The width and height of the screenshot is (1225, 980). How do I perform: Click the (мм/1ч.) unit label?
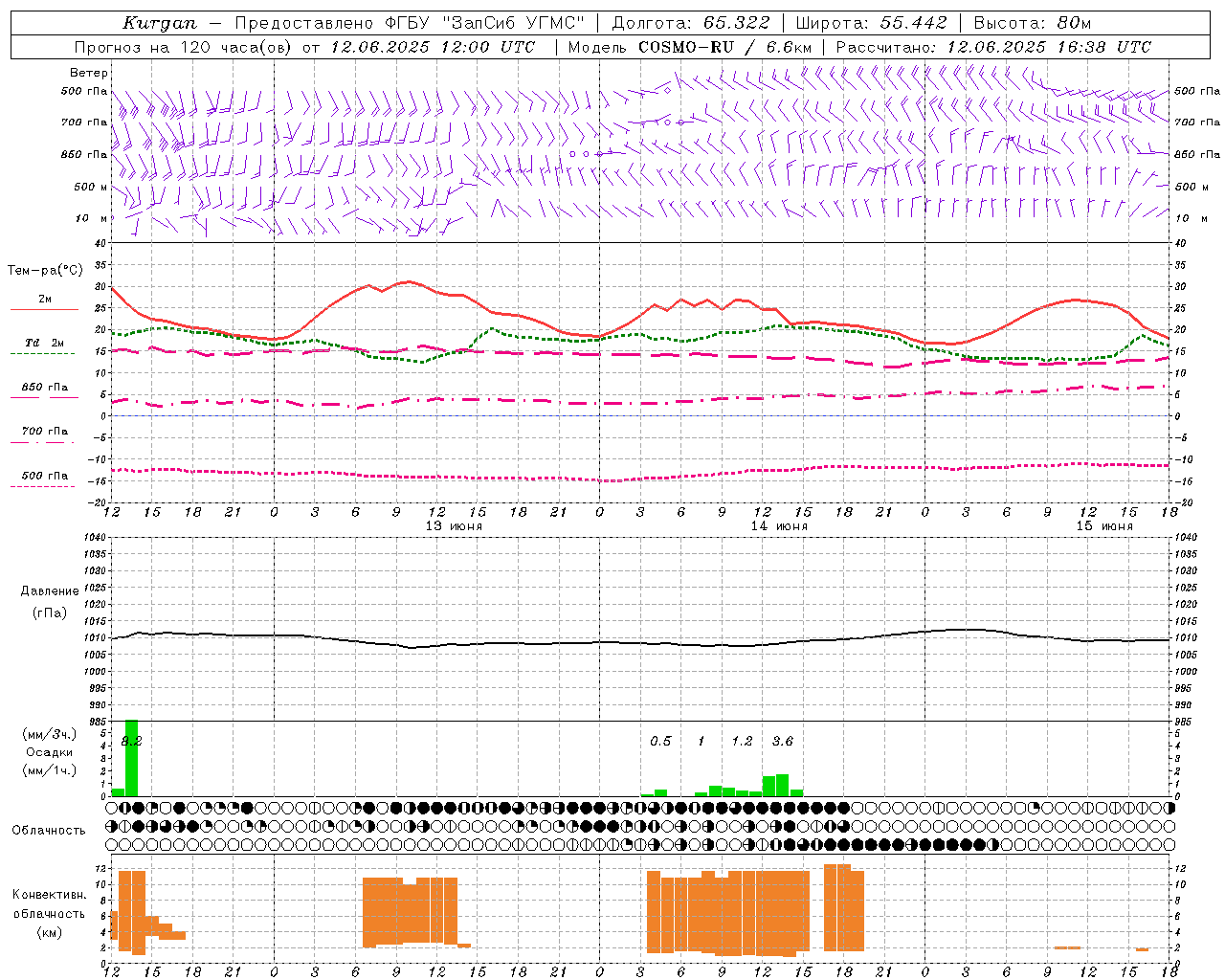[50, 770]
